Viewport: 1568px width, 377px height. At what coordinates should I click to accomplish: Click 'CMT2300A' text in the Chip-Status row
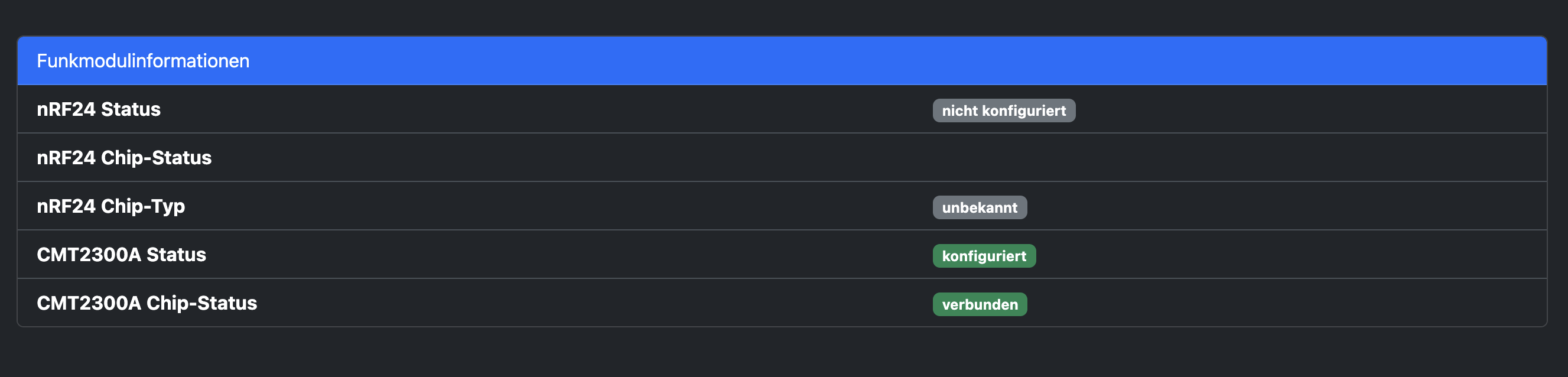click(x=89, y=303)
